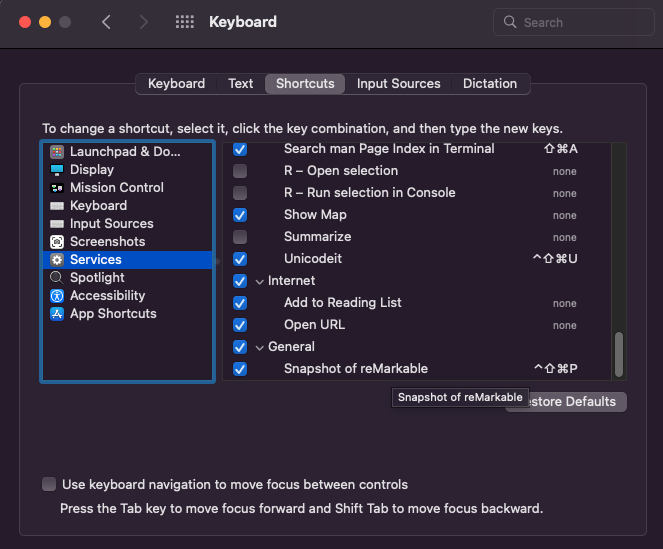
Task: Choose the Mission Control icon
Action: pyautogui.click(x=57, y=188)
